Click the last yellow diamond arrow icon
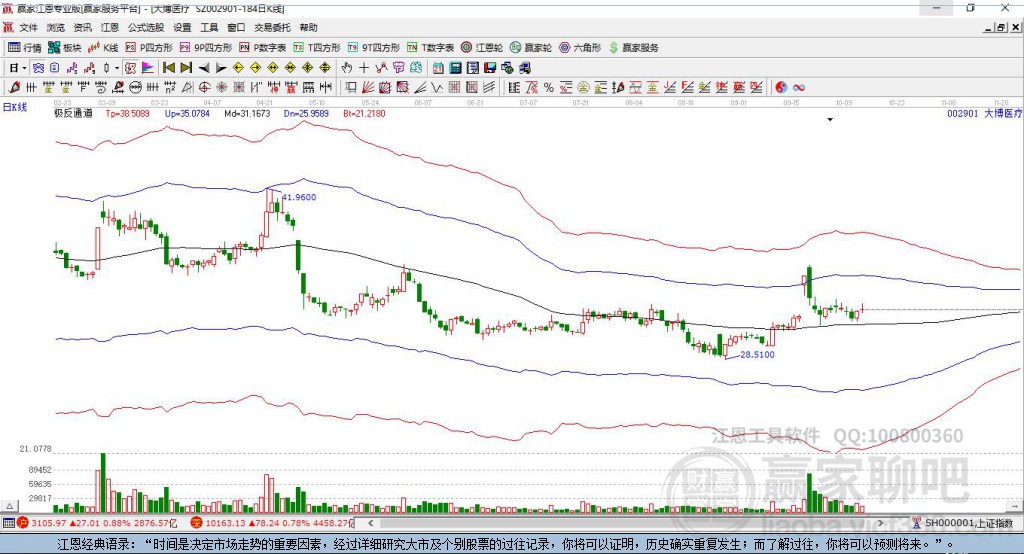 [325, 68]
